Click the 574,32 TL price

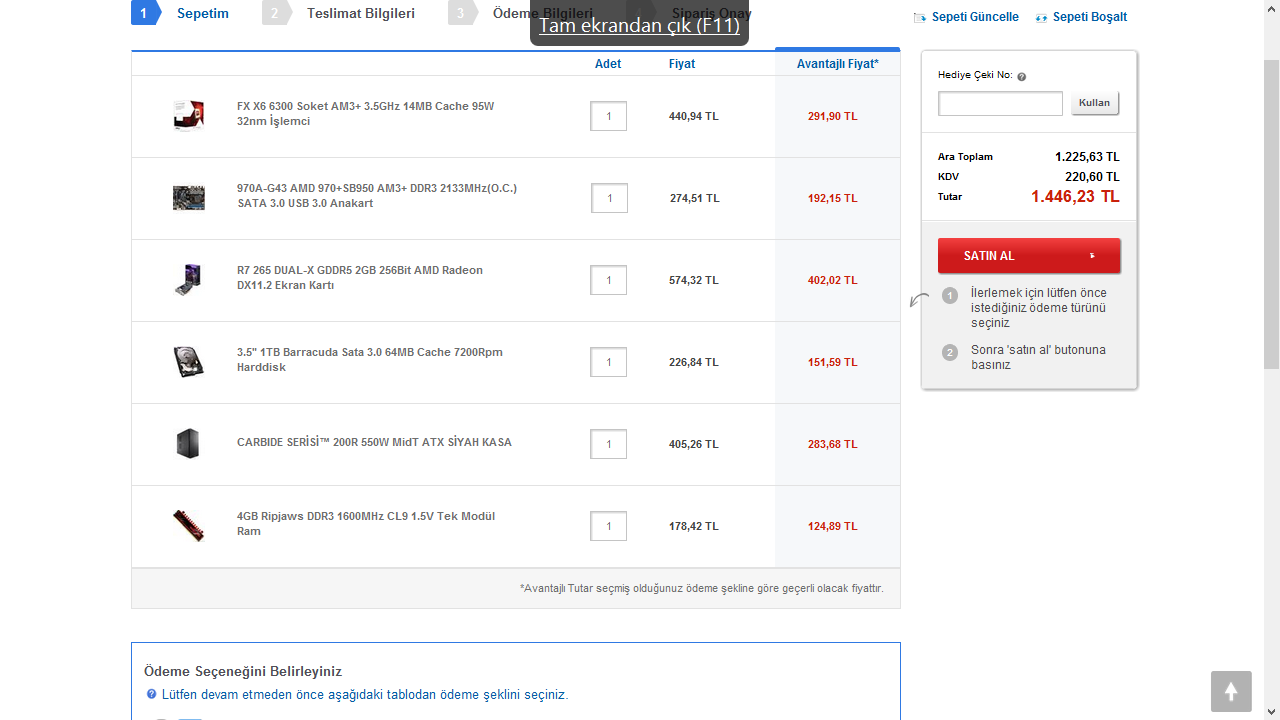click(694, 280)
